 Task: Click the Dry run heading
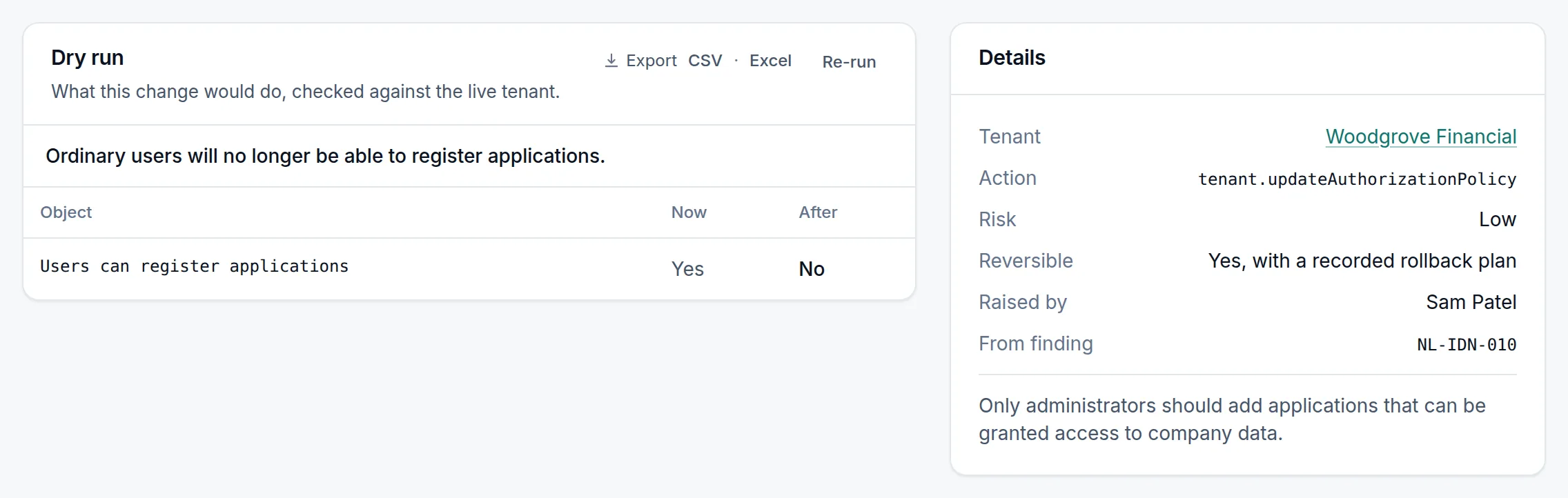[88, 57]
